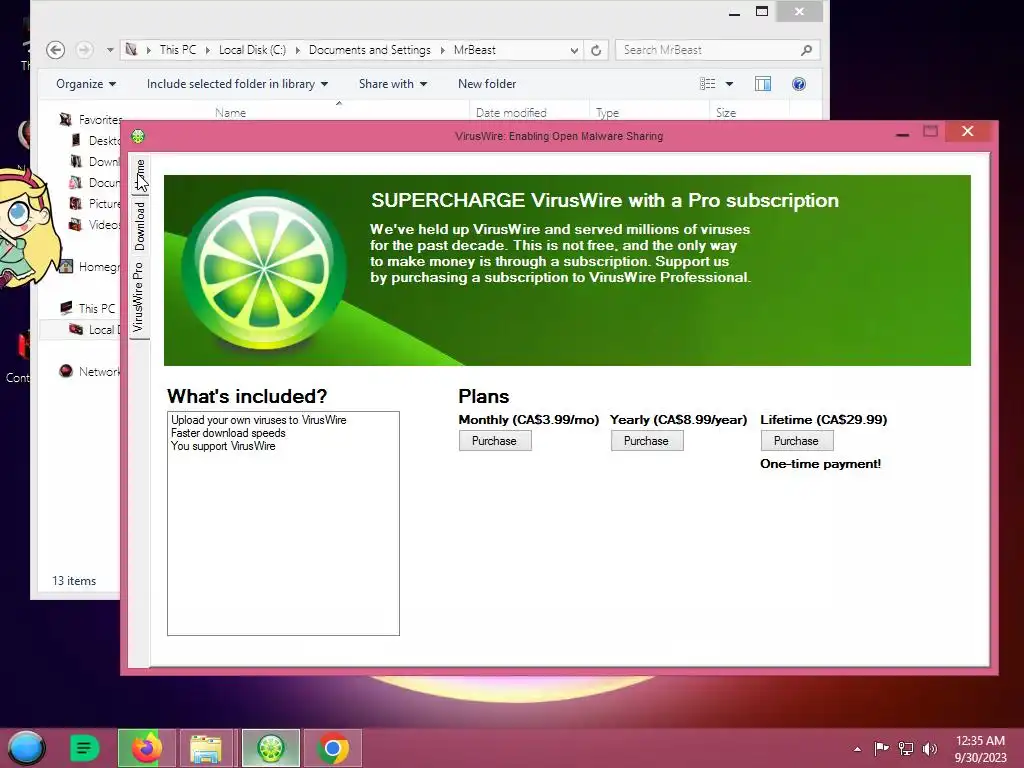The height and width of the screenshot is (768, 1024).
Task: Sort by the Type column header
Action: point(607,112)
